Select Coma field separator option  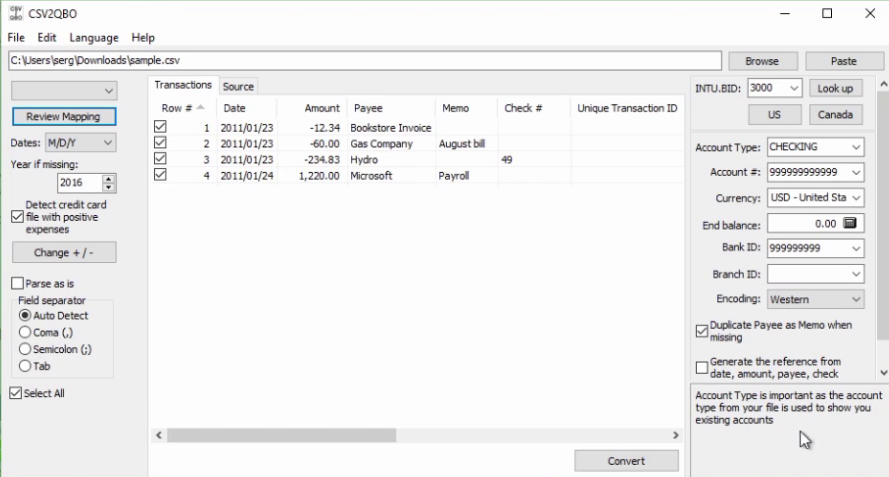(24, 332)
